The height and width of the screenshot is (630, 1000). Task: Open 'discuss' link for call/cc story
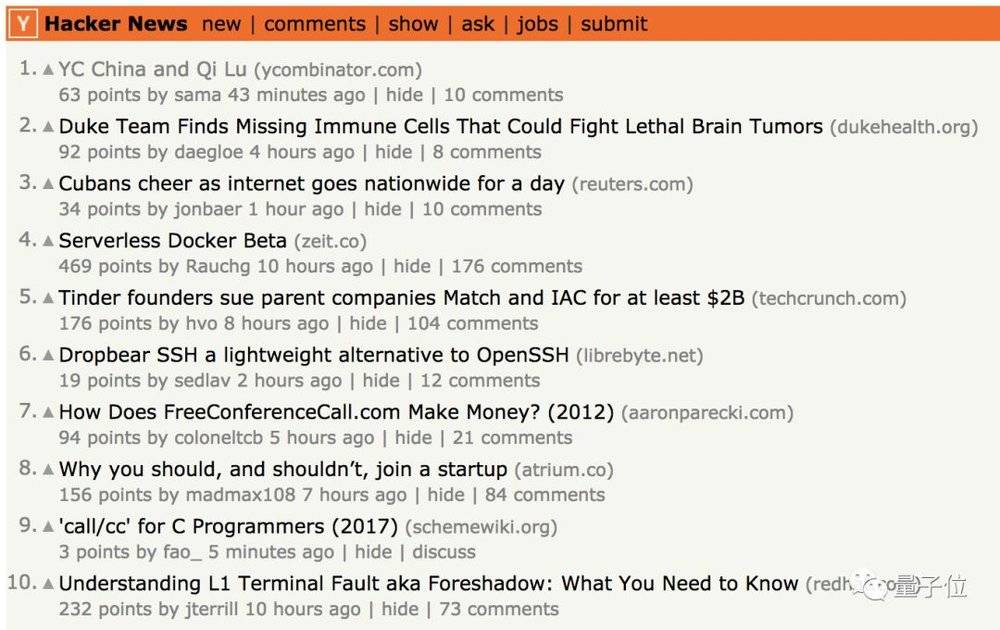pos(444,552)
